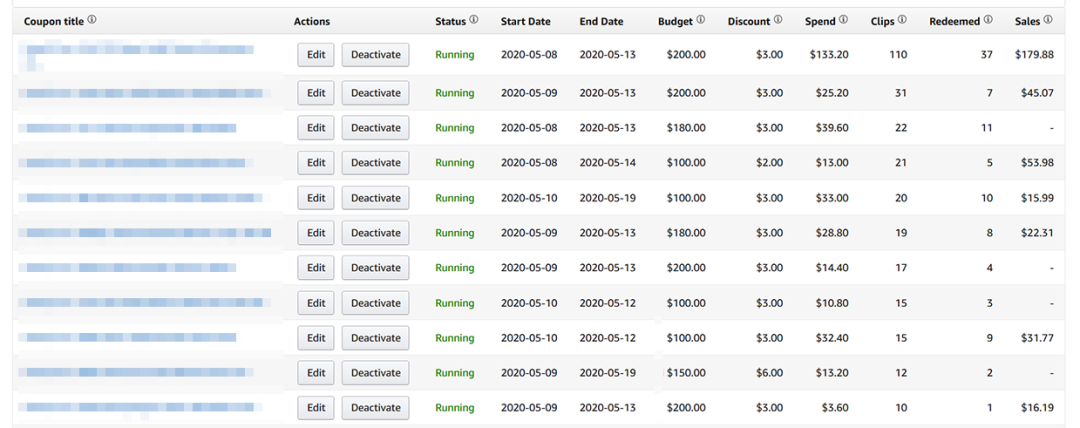This screenshot has width=1080, height=428.
Task: Click info icon next to Budget header
Action: click(701, 20)
